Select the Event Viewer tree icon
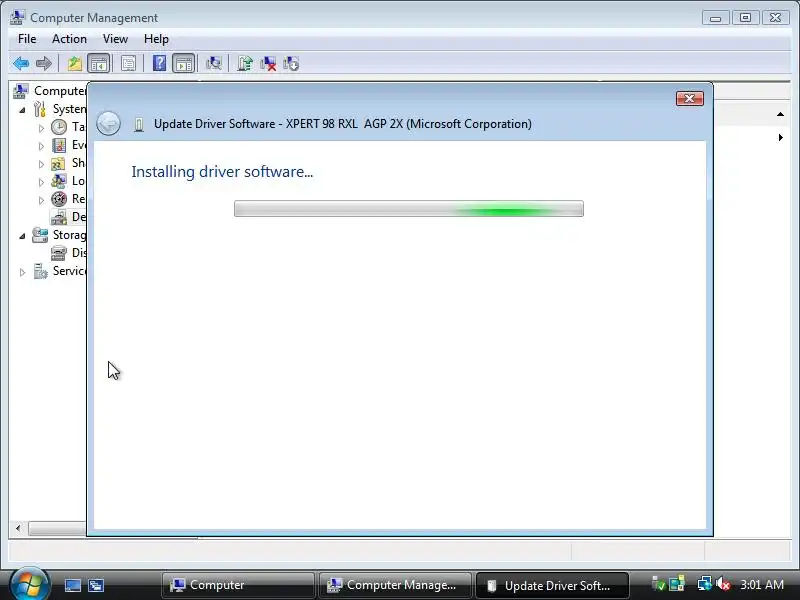 59,145
